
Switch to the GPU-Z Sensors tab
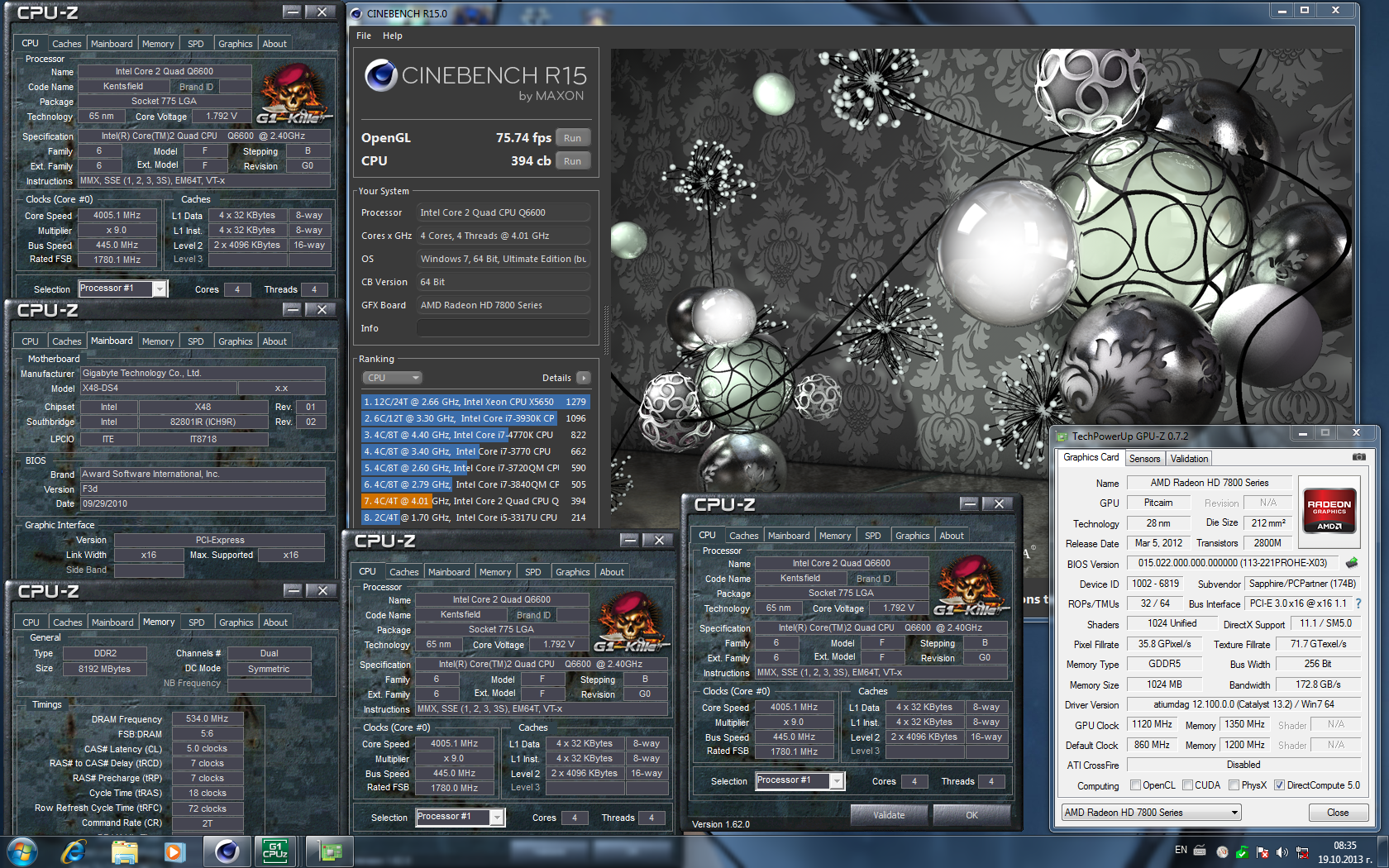(x=1145, y=459)
